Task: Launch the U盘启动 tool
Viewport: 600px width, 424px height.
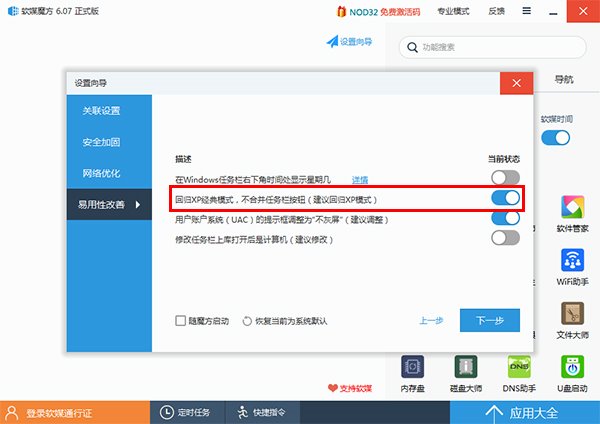Action: tap(572, 367)
